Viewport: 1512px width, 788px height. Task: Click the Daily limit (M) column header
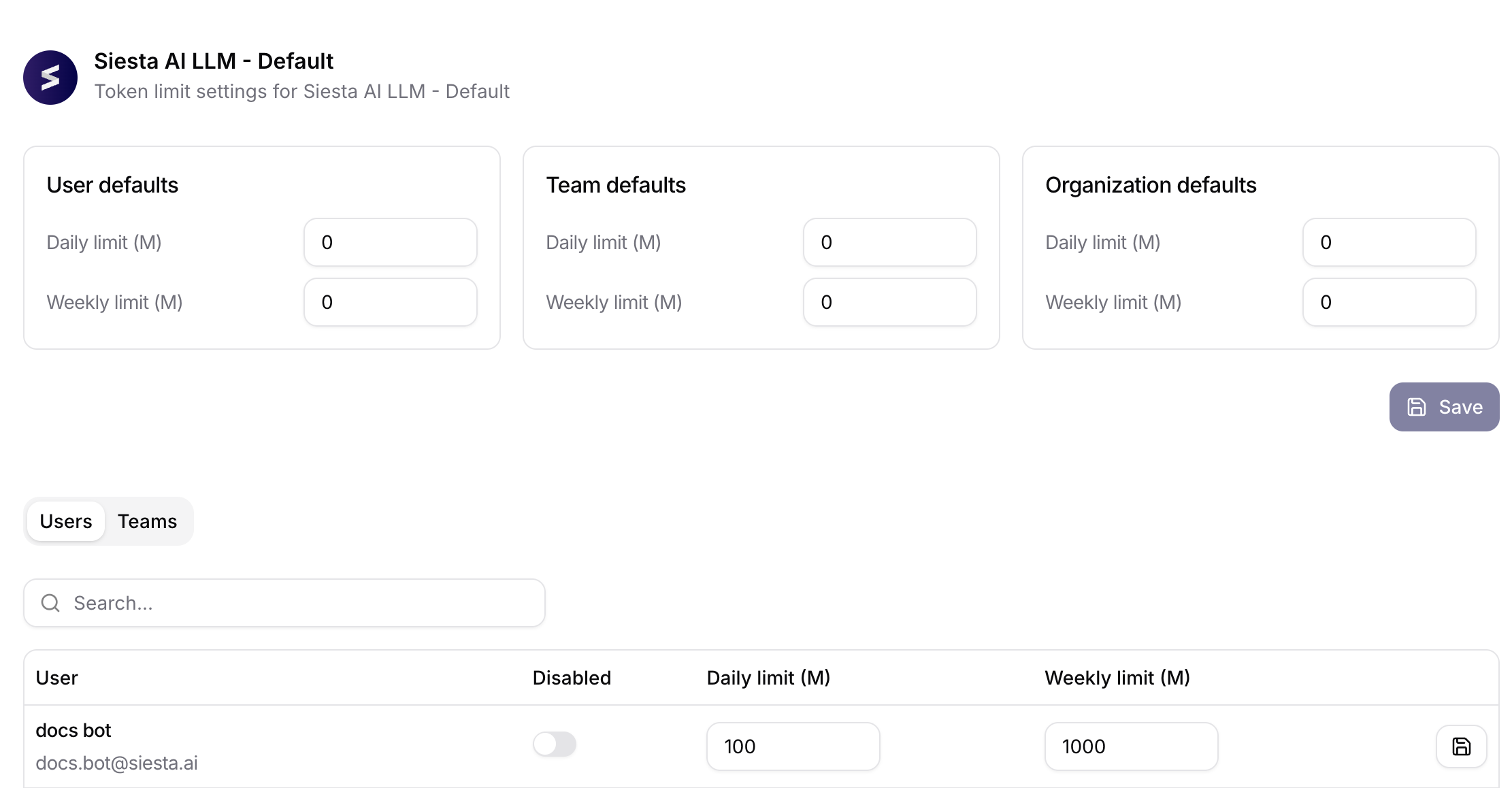[768, 678]
